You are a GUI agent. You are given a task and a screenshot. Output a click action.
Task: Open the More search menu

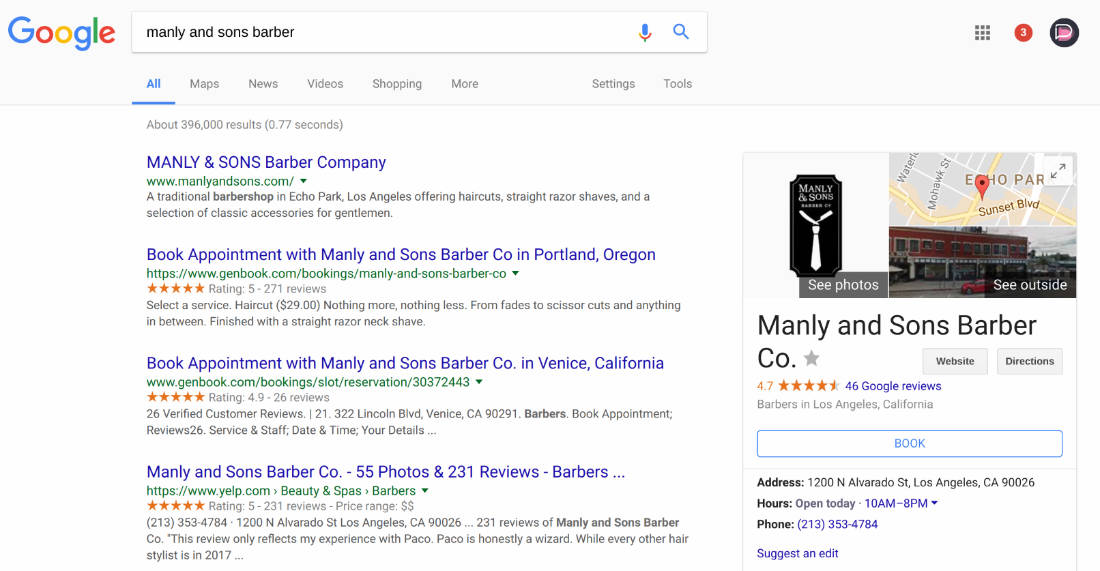464,84
